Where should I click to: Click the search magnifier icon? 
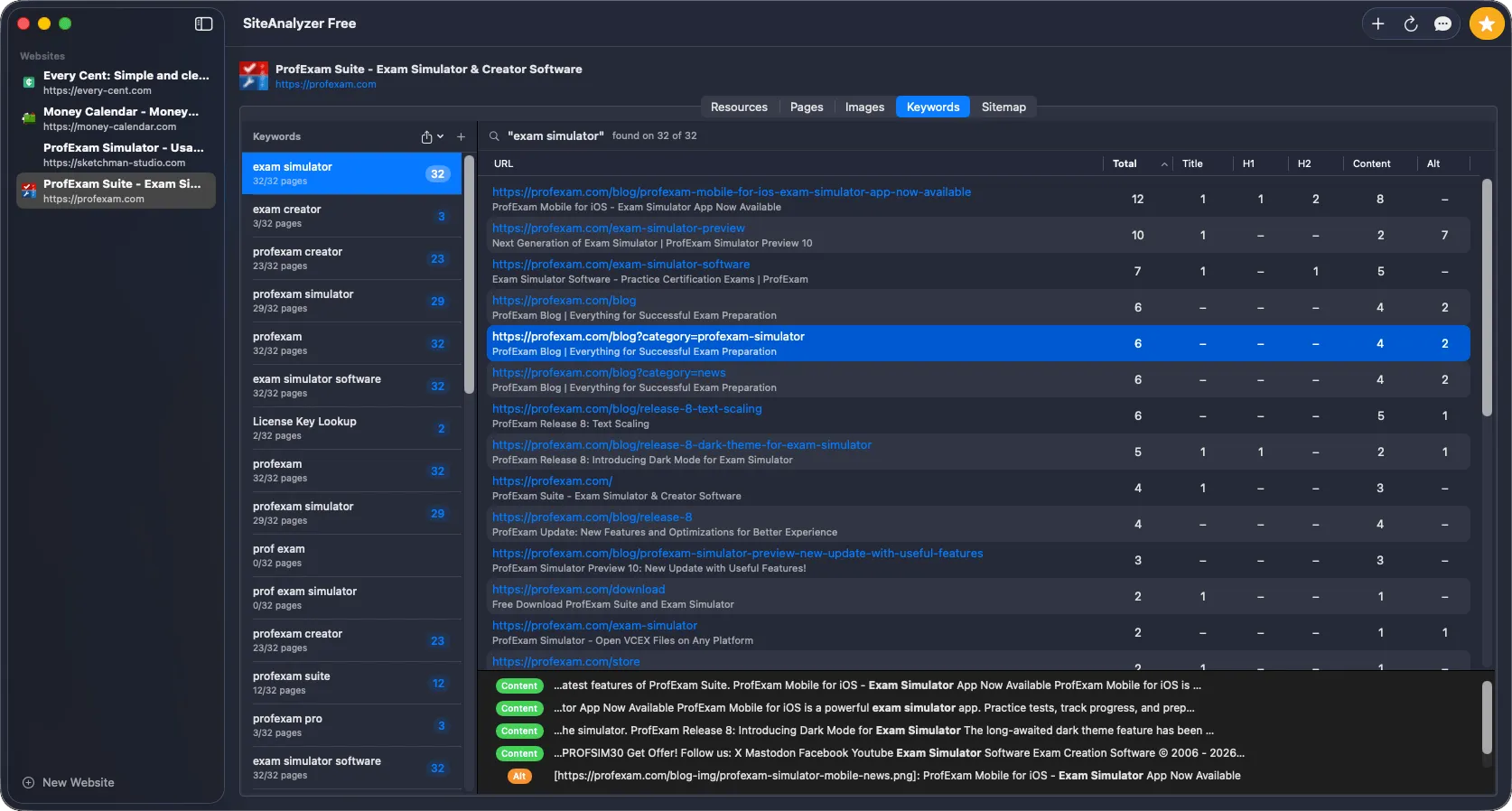click(494, 136)
